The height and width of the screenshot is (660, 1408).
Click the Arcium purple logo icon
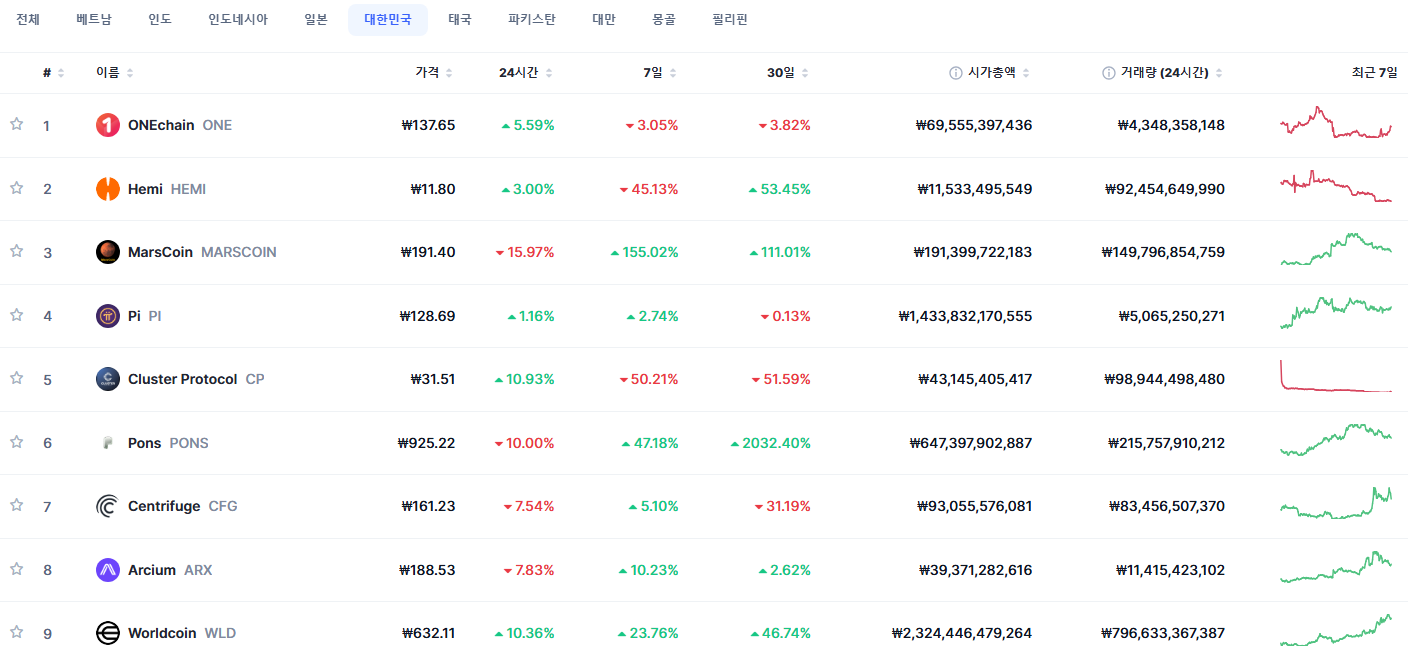tap(108, 570)
